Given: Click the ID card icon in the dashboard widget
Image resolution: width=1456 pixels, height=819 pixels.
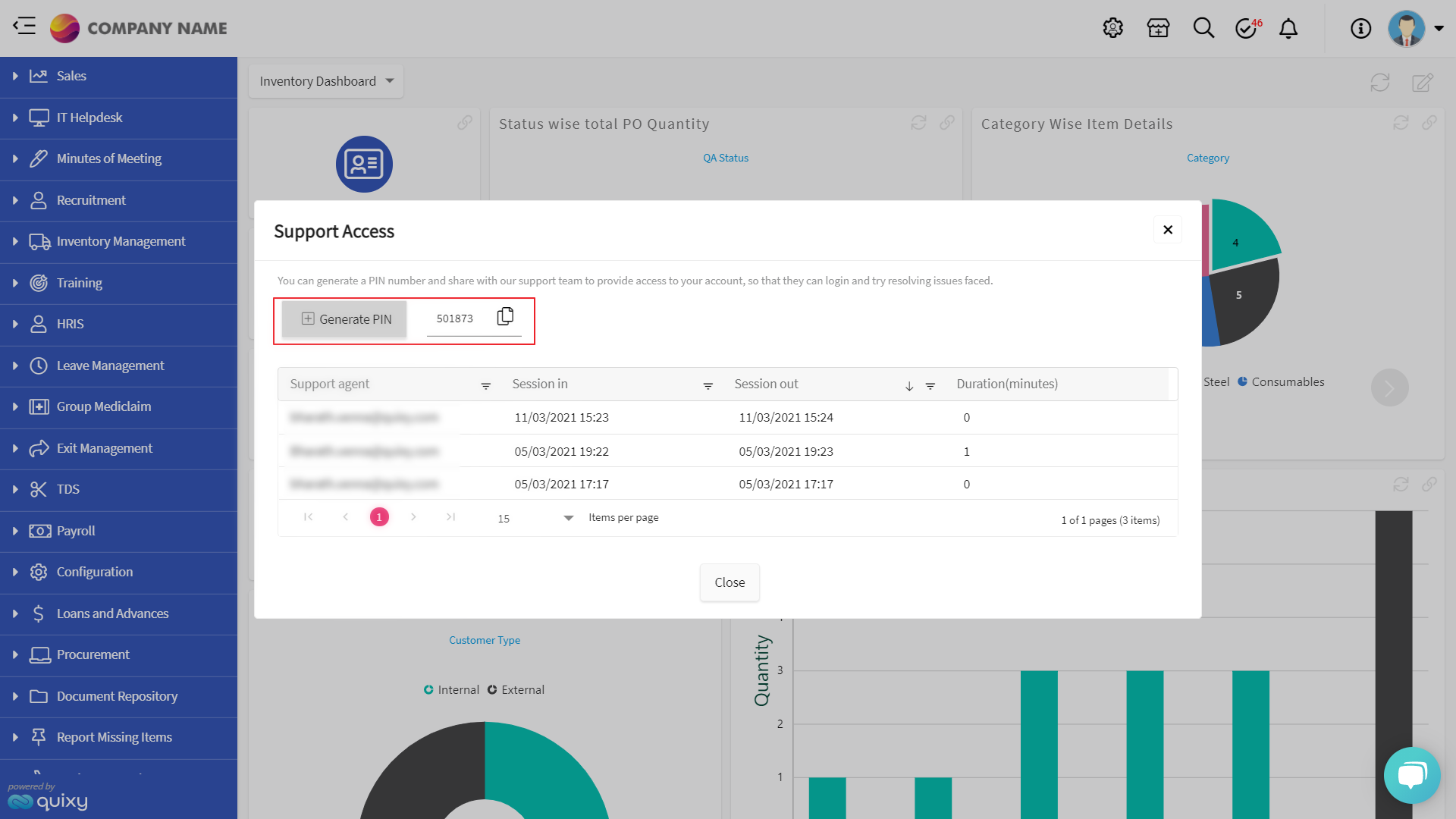Looking at the screenshot, I should pyautogui.click(x=364, y=164).
